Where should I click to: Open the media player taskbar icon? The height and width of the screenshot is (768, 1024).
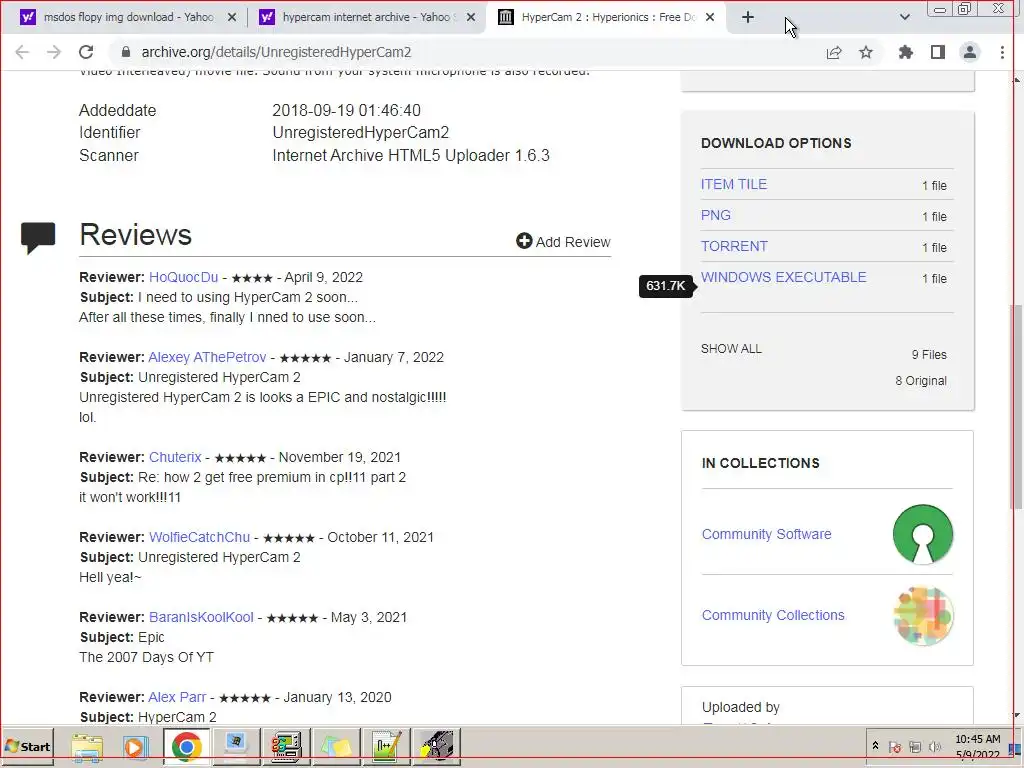click(x=135, y=746)
